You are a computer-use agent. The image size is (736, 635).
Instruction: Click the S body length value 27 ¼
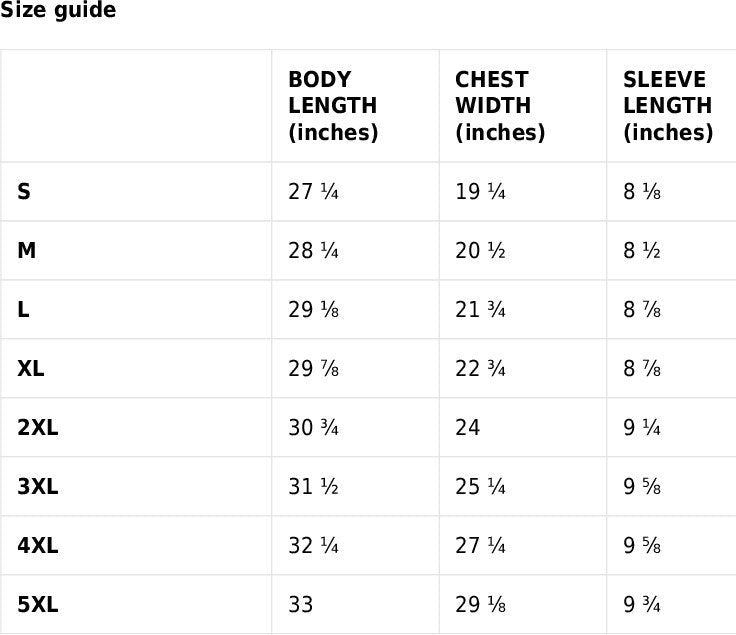click(x=313, y=192)
